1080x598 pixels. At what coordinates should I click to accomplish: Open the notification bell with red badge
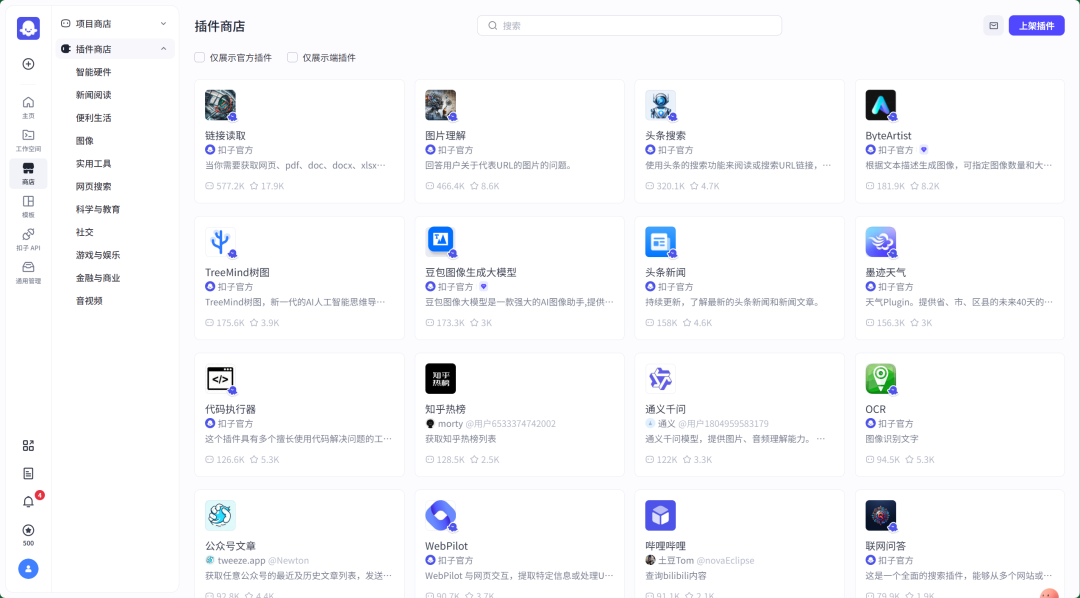point(28,501)
